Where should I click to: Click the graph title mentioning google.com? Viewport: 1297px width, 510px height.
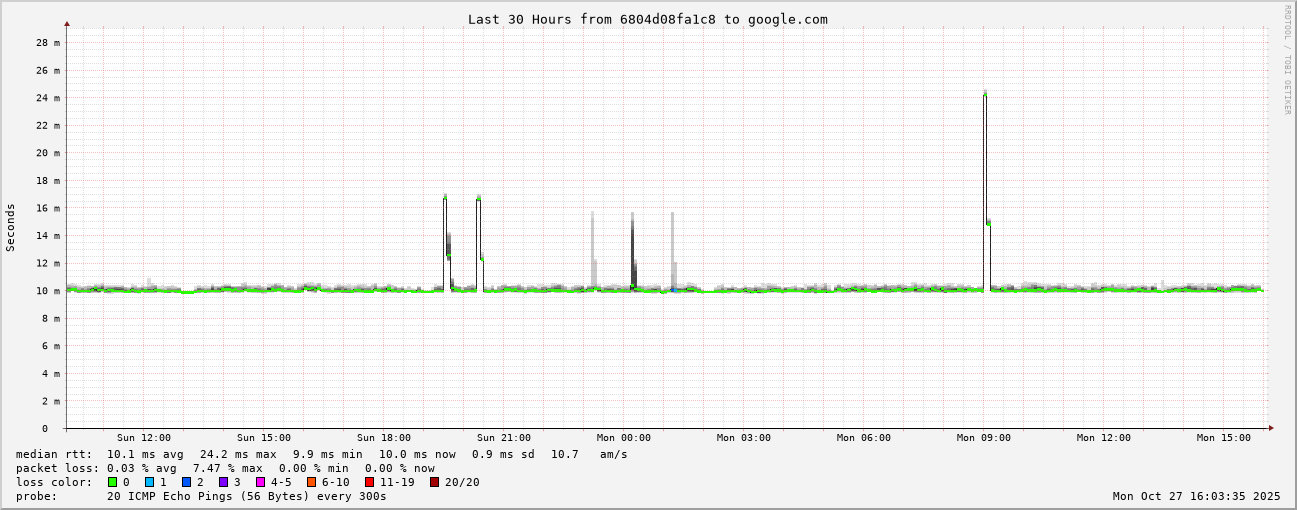[x=648, y=19]
